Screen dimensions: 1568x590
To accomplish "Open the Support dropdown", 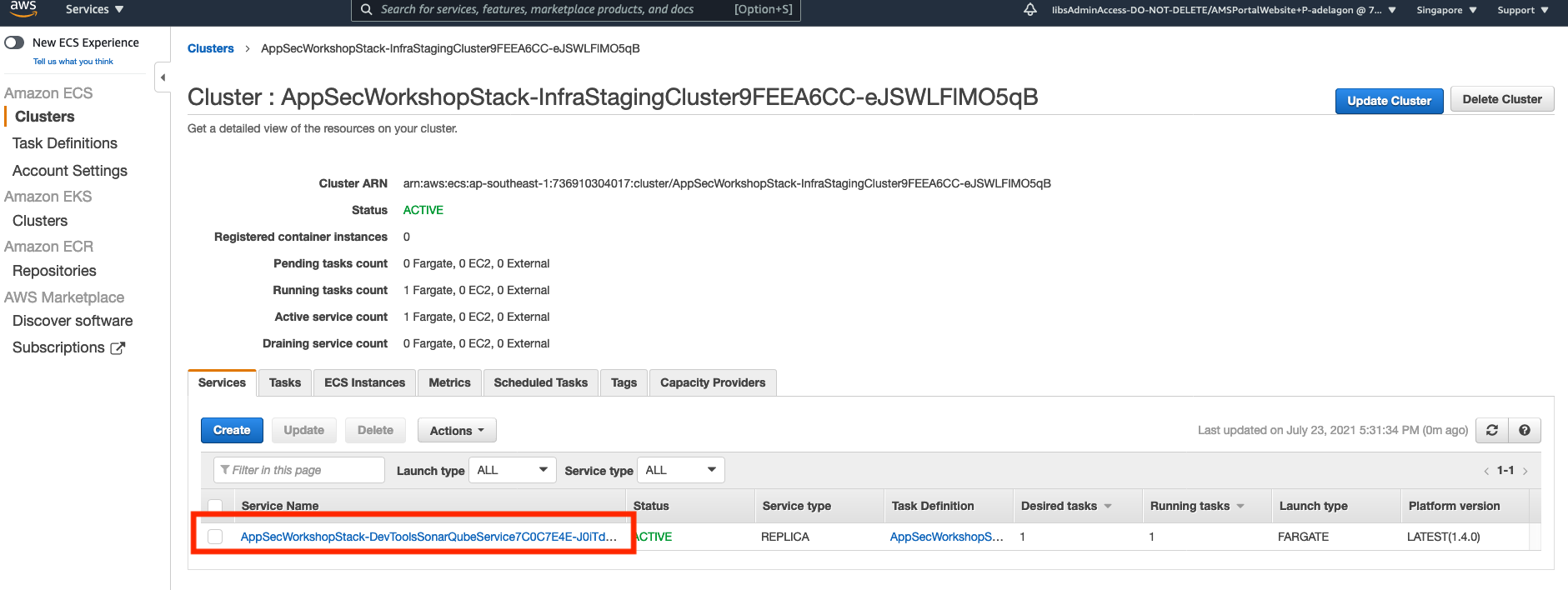I will 1522,10.
